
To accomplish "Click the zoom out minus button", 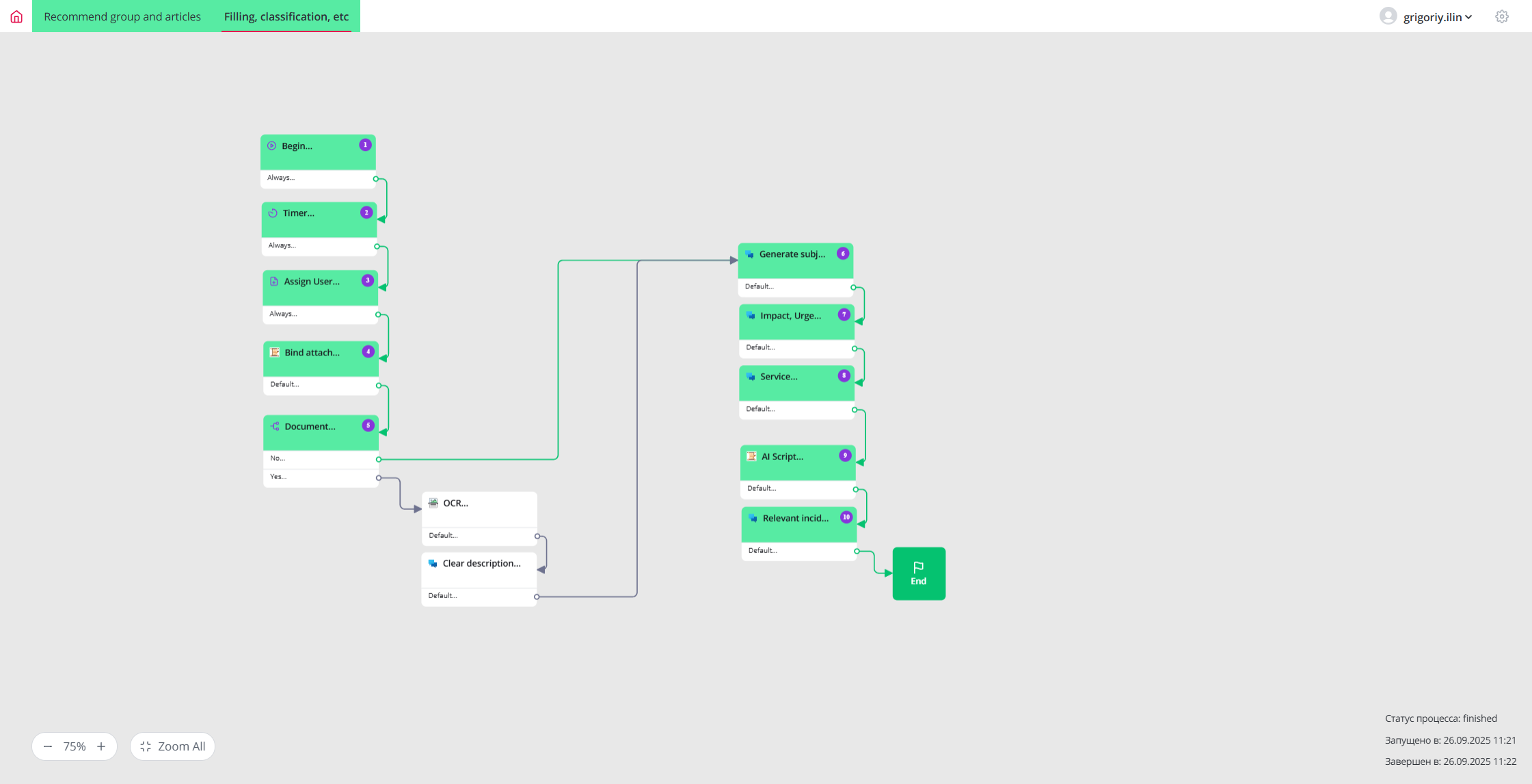I will (x=48, y=746).
